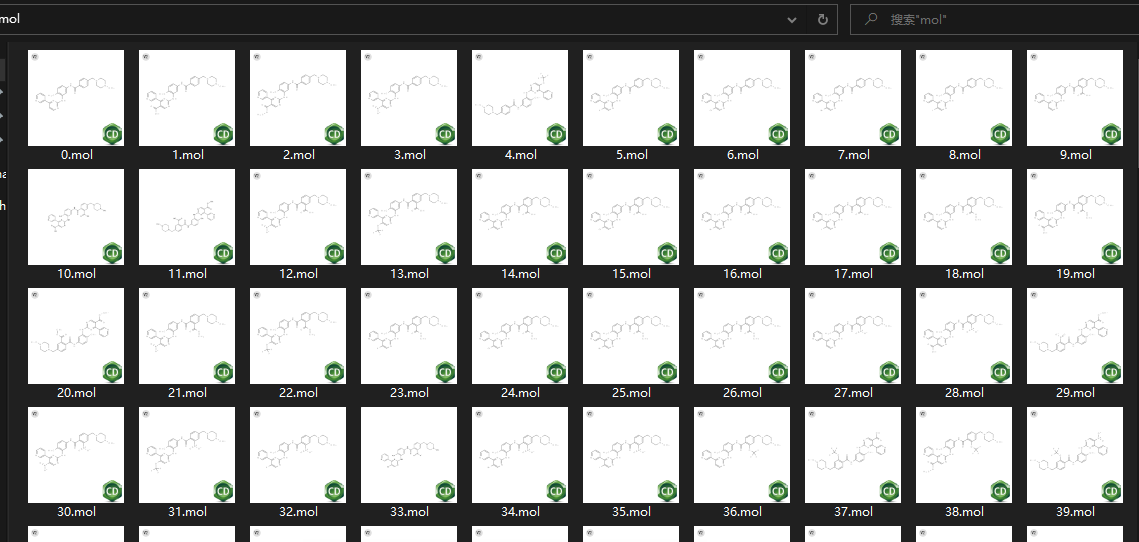Click the 38.mol file name label
The width and height of the screenshot is (1139, 542).
tap(965, 511)
